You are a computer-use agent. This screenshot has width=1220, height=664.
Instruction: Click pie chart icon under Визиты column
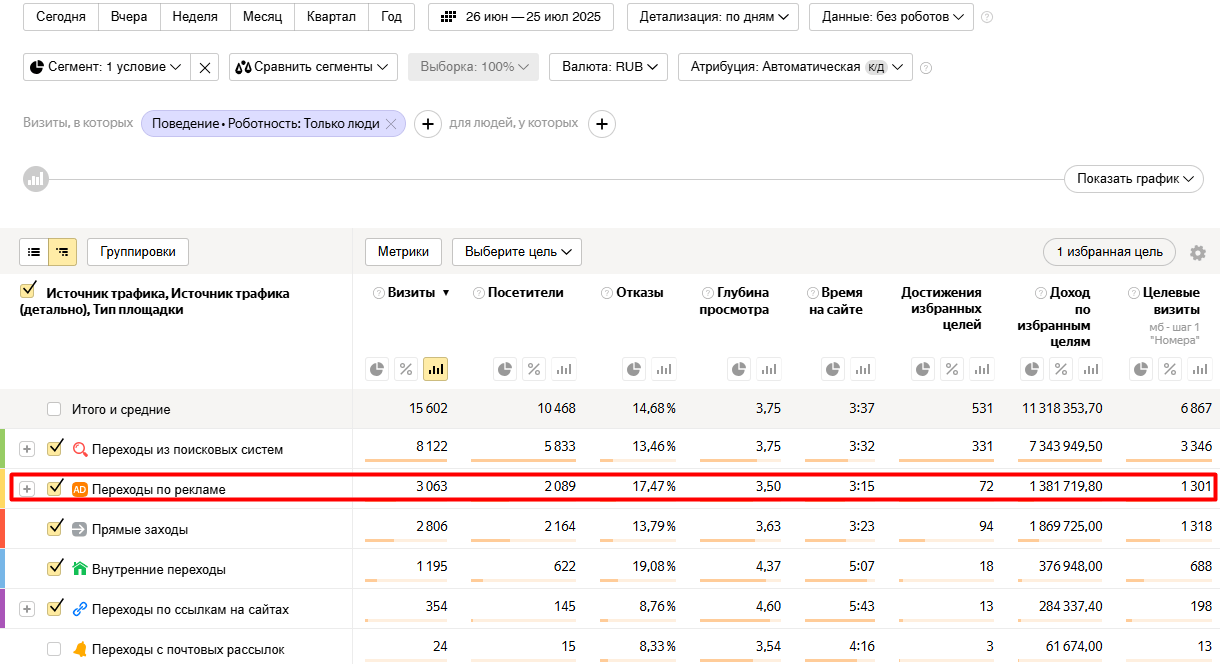[377, 369]
